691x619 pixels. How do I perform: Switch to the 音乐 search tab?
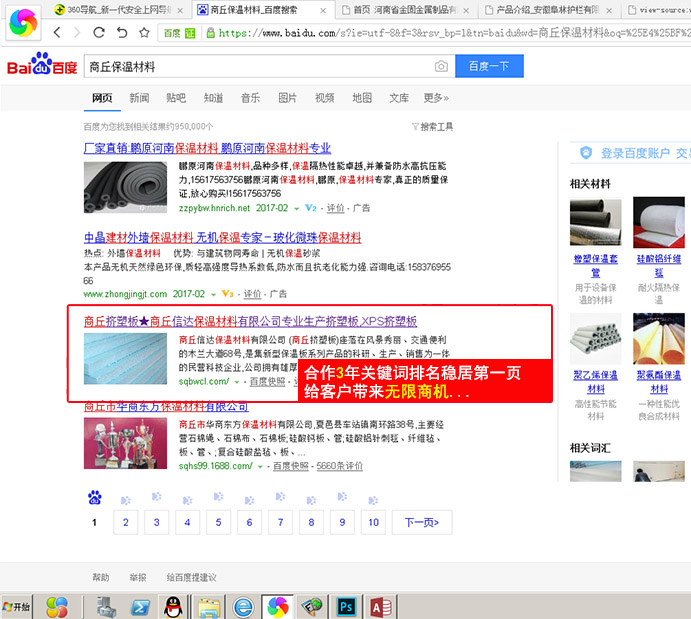coord(250,98)
